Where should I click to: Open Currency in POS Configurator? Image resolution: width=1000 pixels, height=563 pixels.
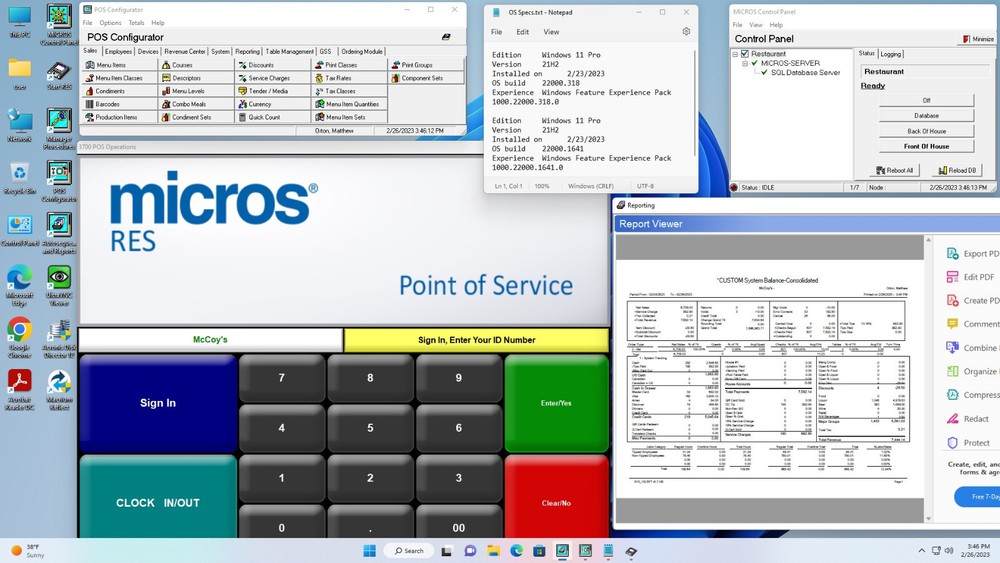272,104
